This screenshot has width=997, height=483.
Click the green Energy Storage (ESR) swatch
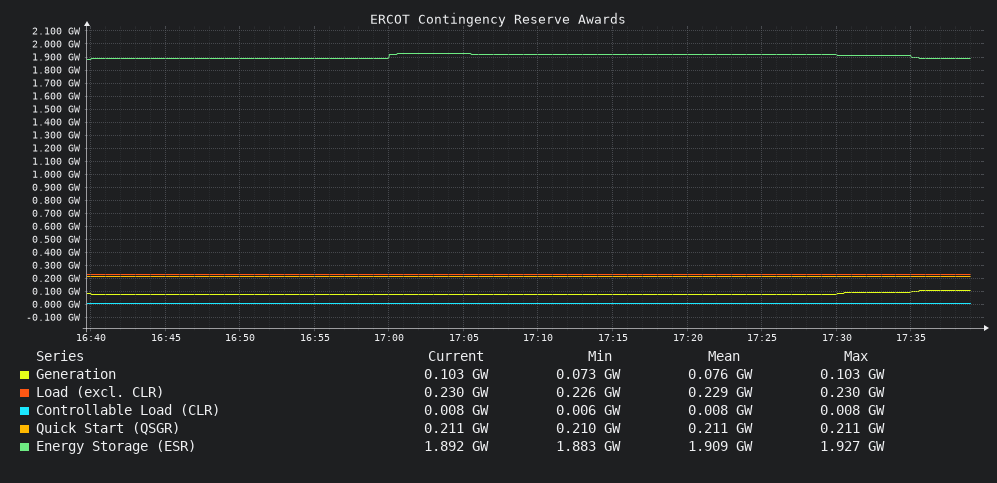(24, 447)
